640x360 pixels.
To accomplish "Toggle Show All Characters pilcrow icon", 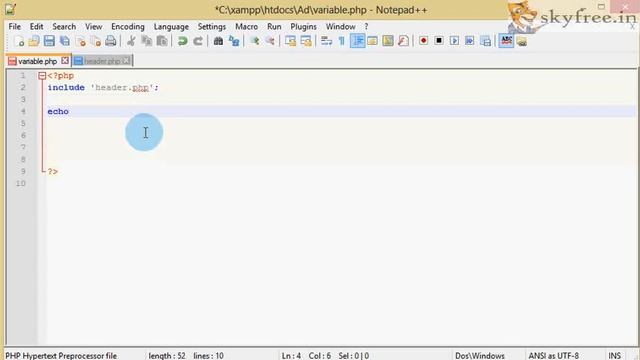I will click(x=342, y=41).
